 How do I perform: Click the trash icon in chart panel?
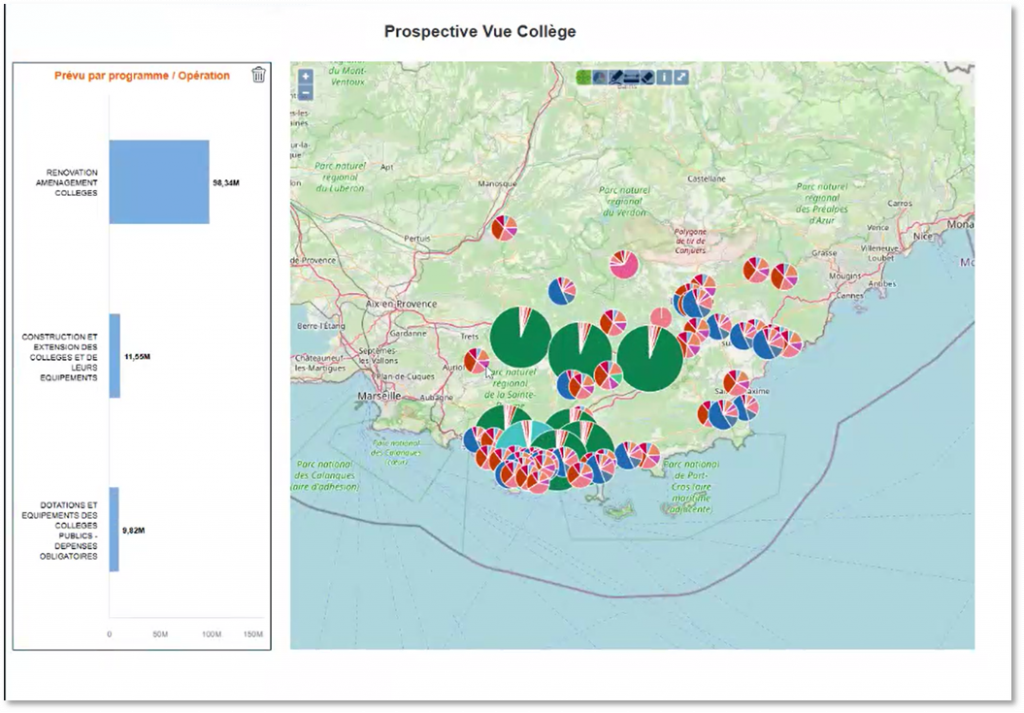click(x=258, y=74)
